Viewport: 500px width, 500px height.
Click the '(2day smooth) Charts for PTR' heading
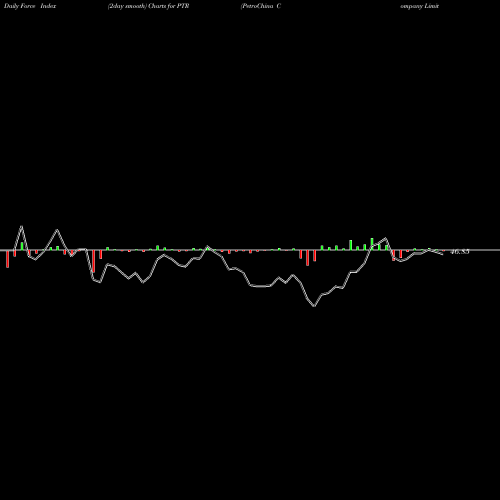[x=148, y=6]
